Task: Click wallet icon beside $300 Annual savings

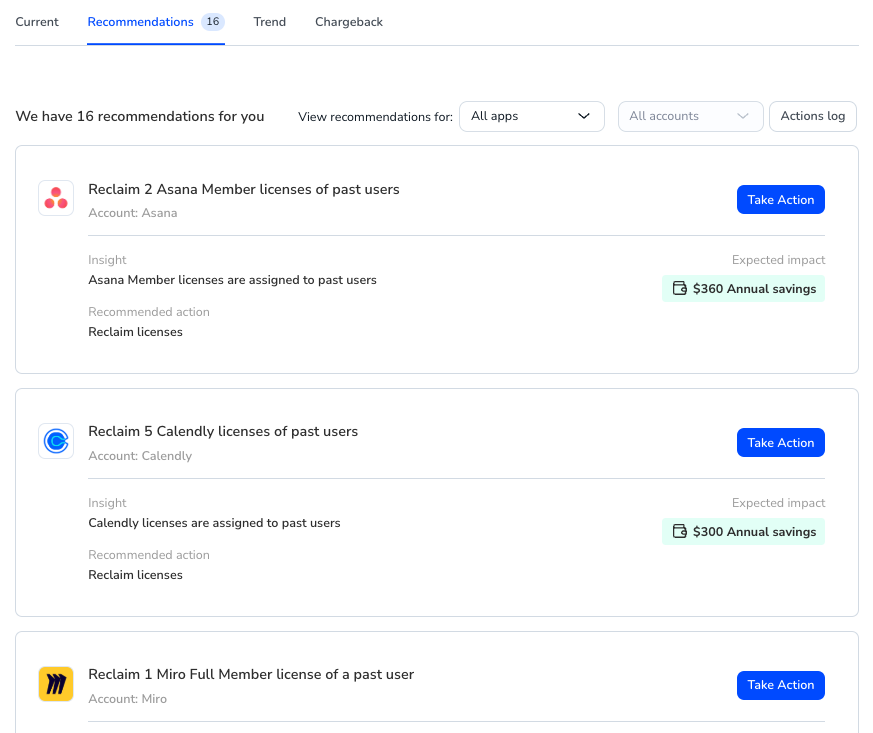Action: (x=680, y=532)
